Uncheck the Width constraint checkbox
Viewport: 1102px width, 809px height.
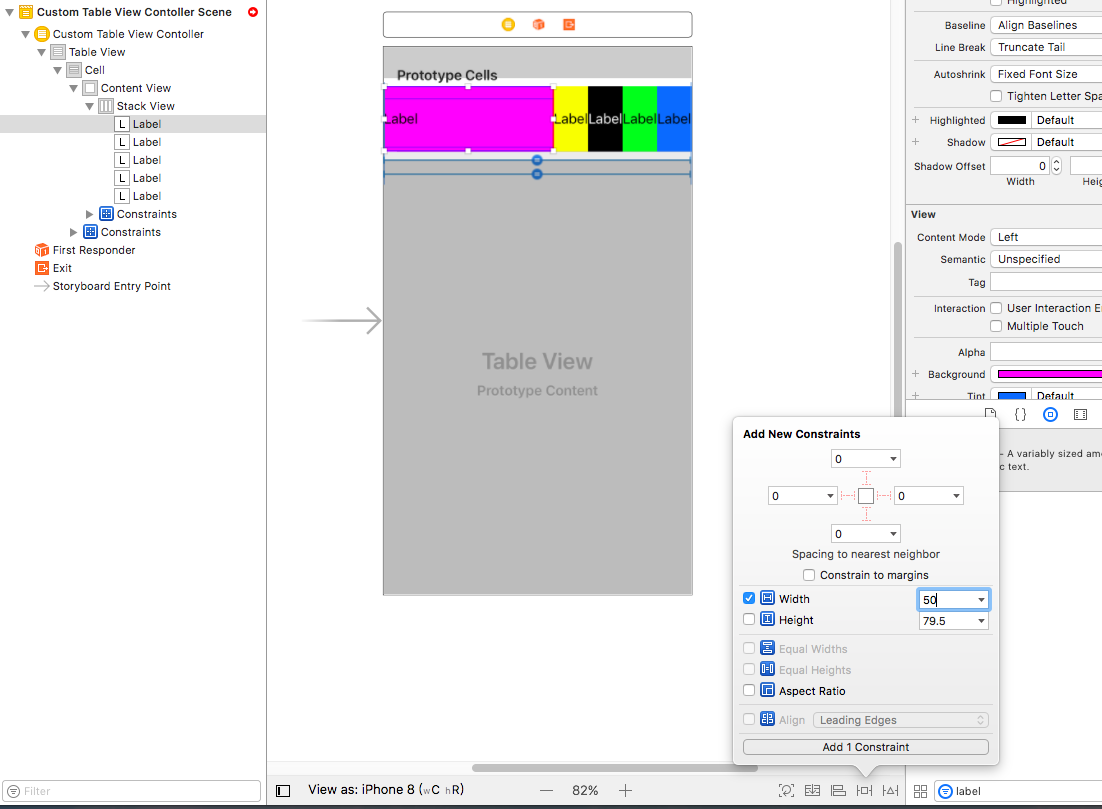(x=749, y=598)
